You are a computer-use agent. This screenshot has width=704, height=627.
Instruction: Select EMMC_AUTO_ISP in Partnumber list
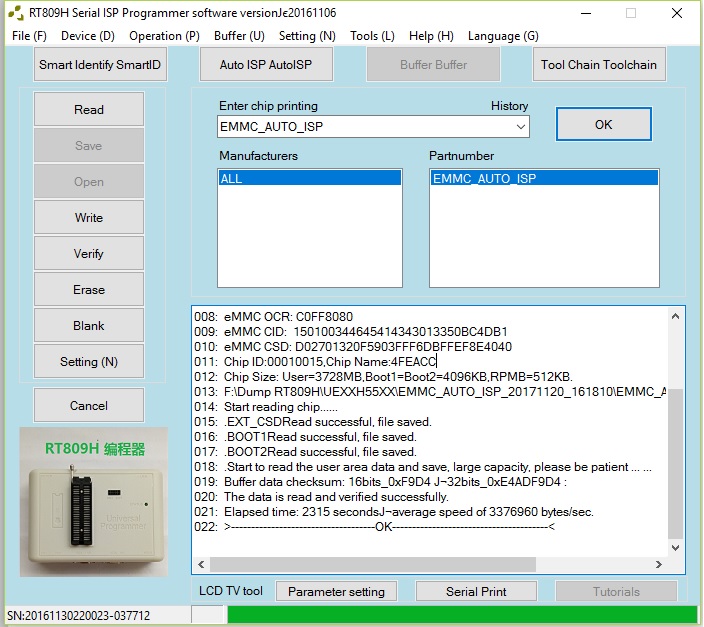(544, 178)
